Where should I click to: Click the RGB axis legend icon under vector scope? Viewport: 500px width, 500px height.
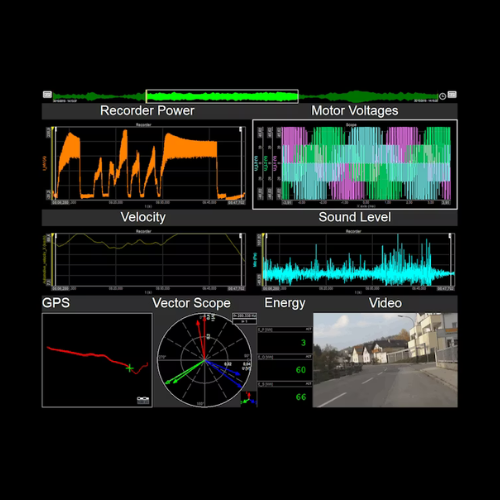(249, 399)
